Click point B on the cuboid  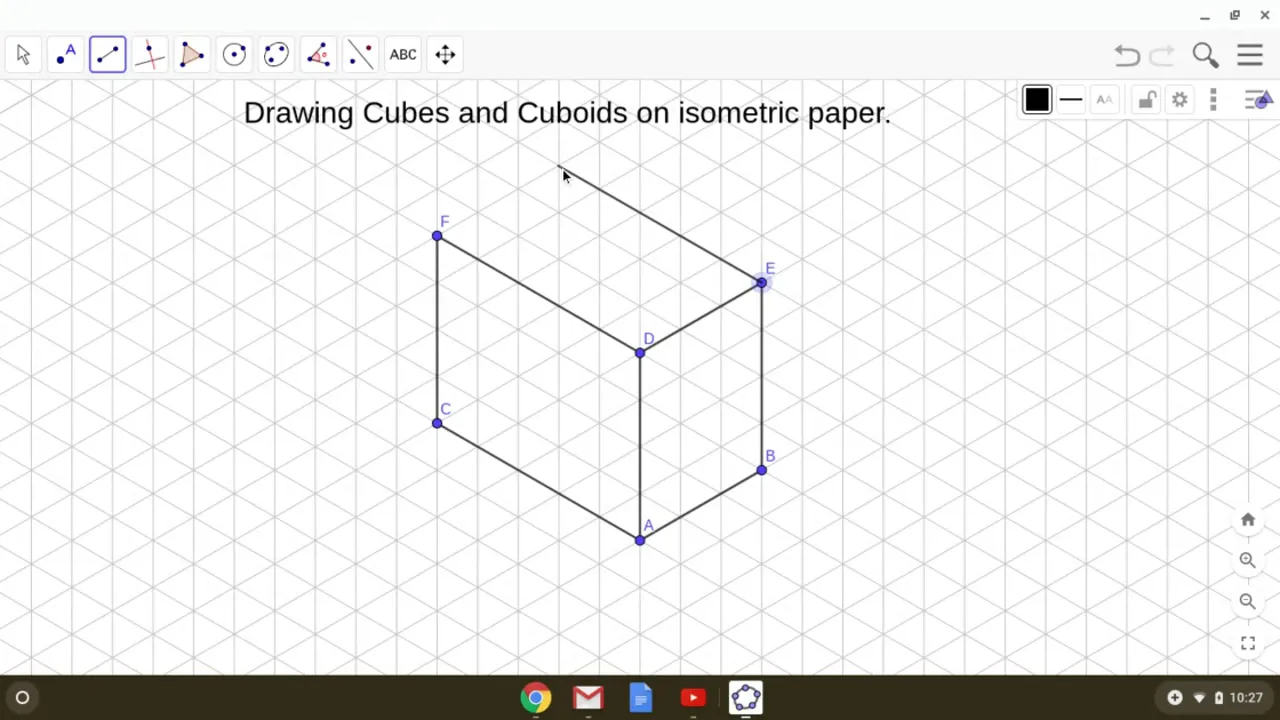(762, 470)
